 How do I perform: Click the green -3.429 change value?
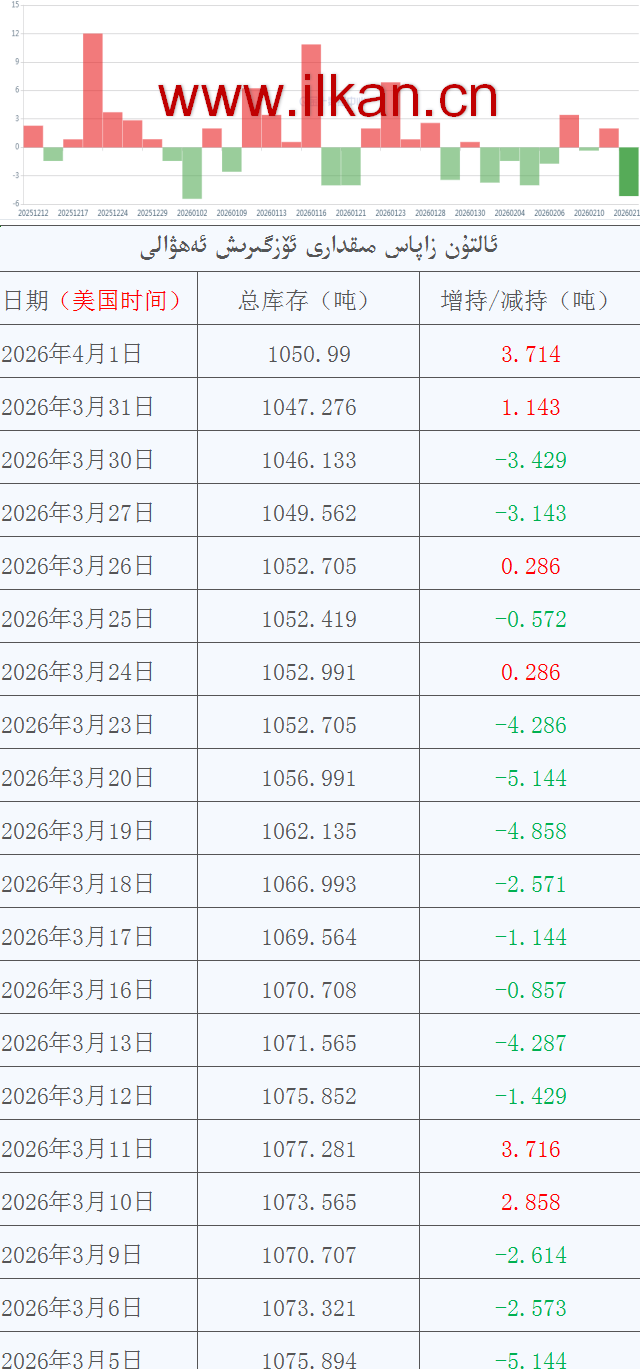point(530,459)
